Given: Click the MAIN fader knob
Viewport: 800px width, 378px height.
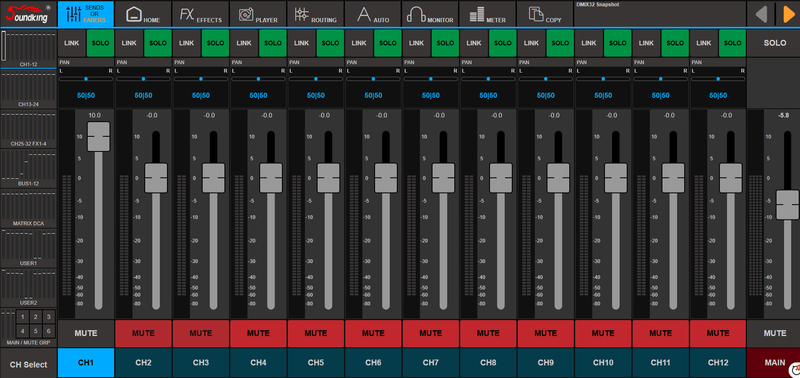Looking at the screenshot, I should pos(787,205).
